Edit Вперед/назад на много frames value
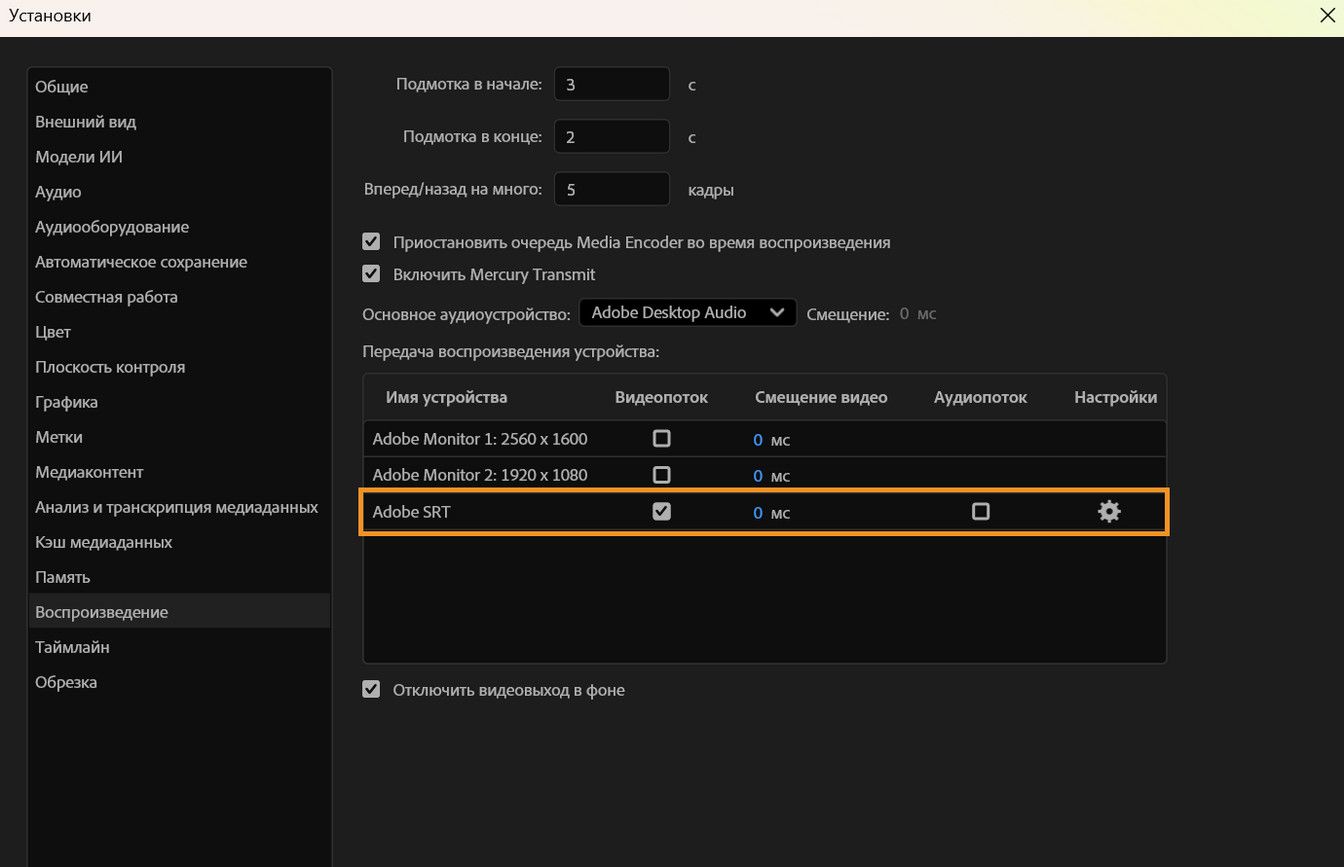The image size is (1344, 867). tap(611, 188)
